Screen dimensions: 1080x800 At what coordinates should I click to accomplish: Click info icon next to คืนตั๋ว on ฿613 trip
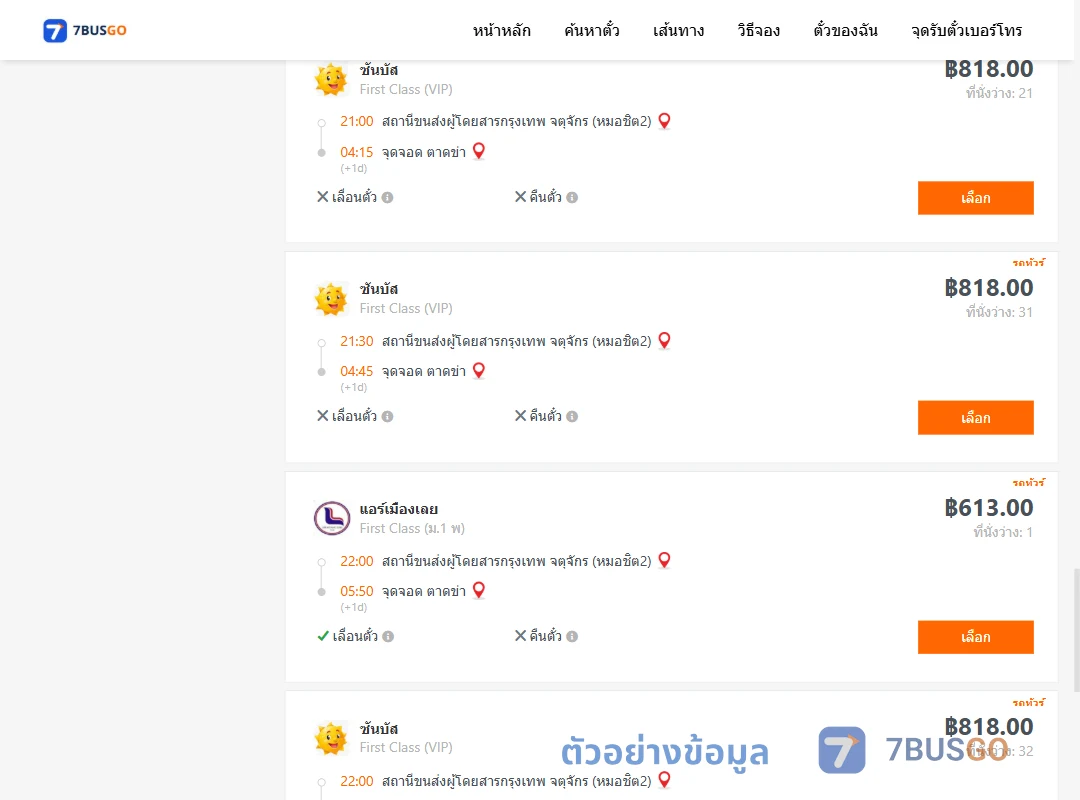click(572, 637)
